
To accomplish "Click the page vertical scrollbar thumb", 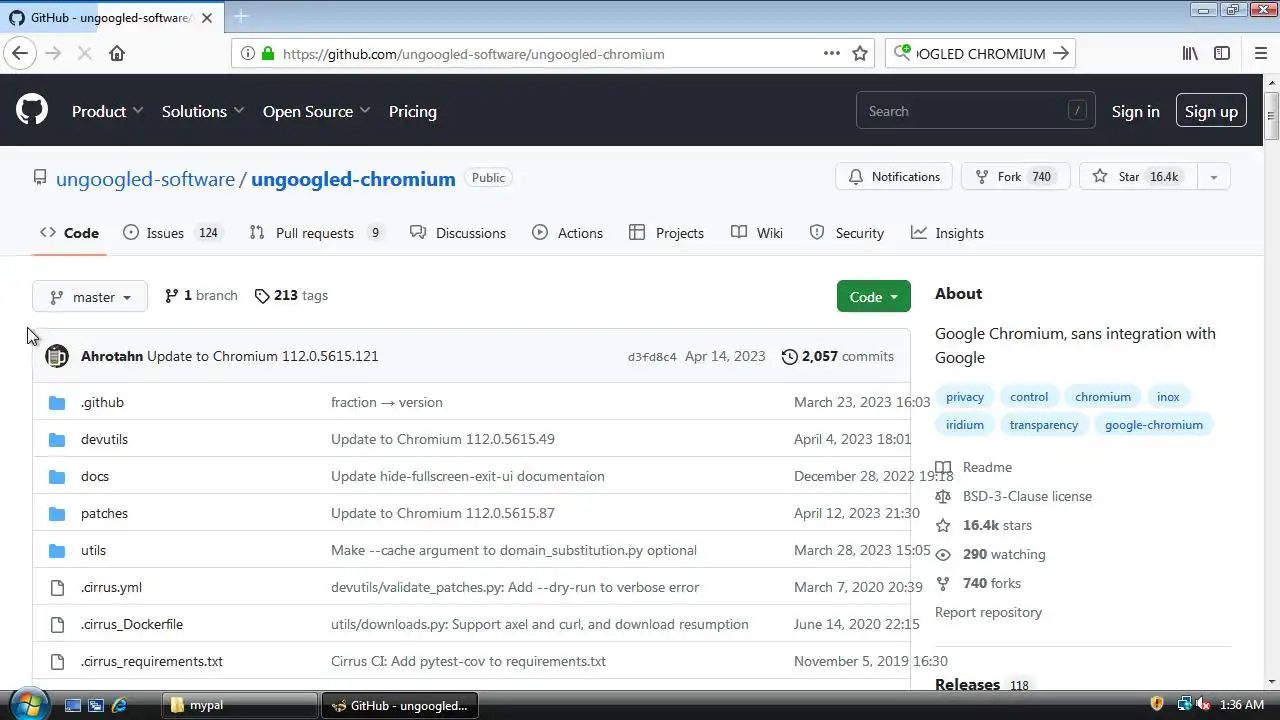I will pos(1271,115).
